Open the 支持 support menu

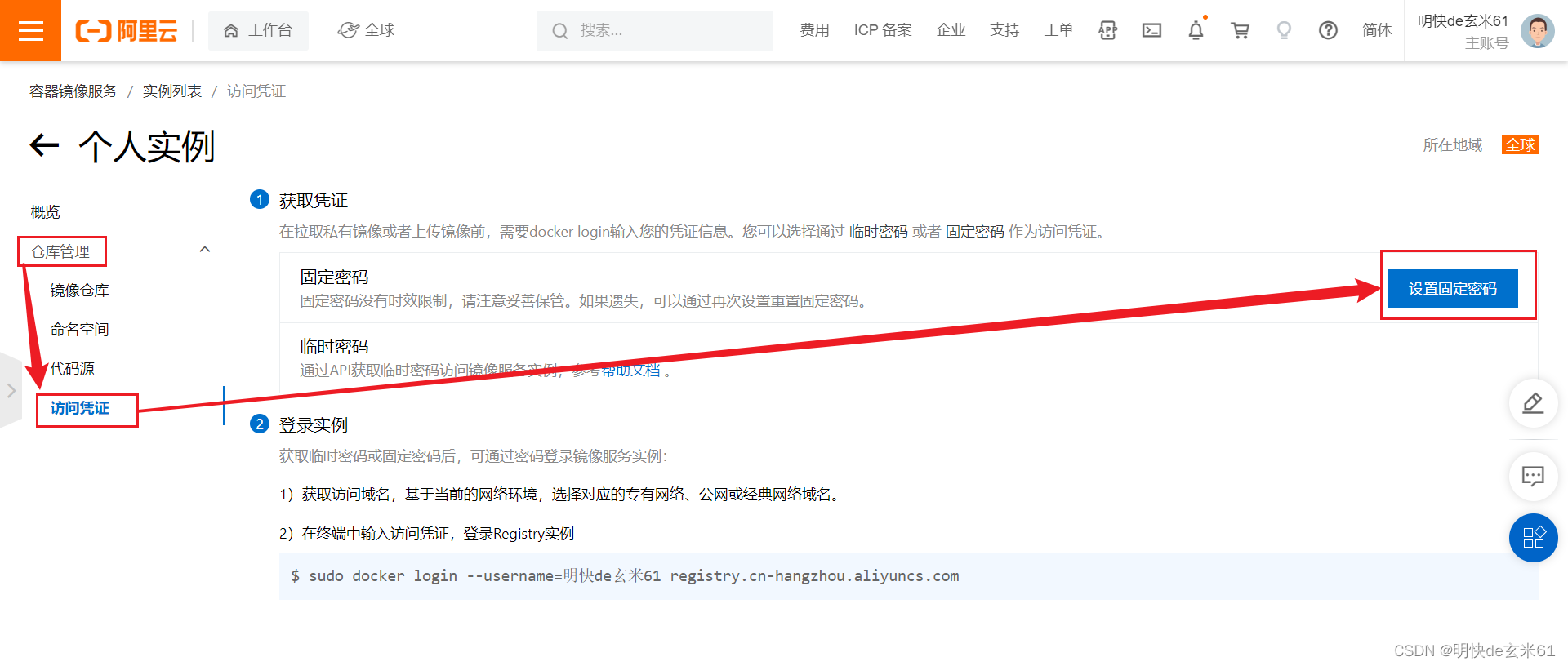1004,30
